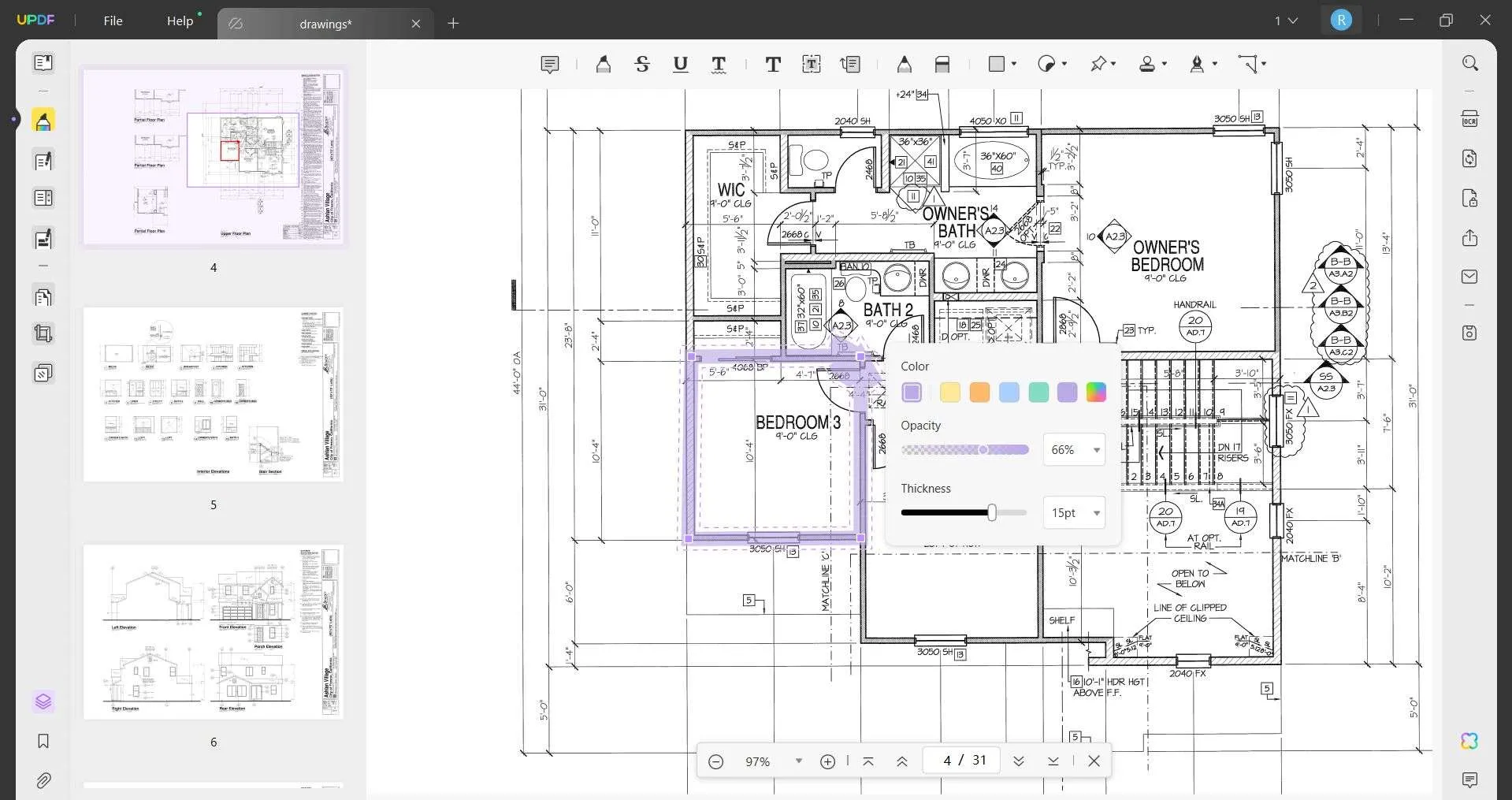Open the 15pt thickness dropdown
1512x800 pixels.
click(x=1074, y=513)
